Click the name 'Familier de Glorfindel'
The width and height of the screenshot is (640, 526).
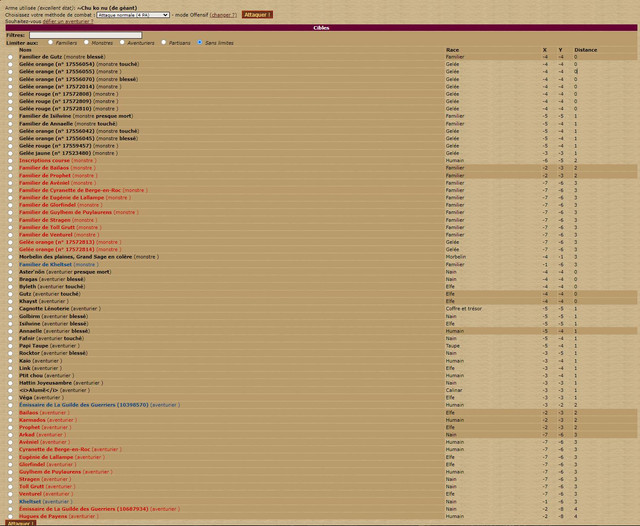[47, 205]
